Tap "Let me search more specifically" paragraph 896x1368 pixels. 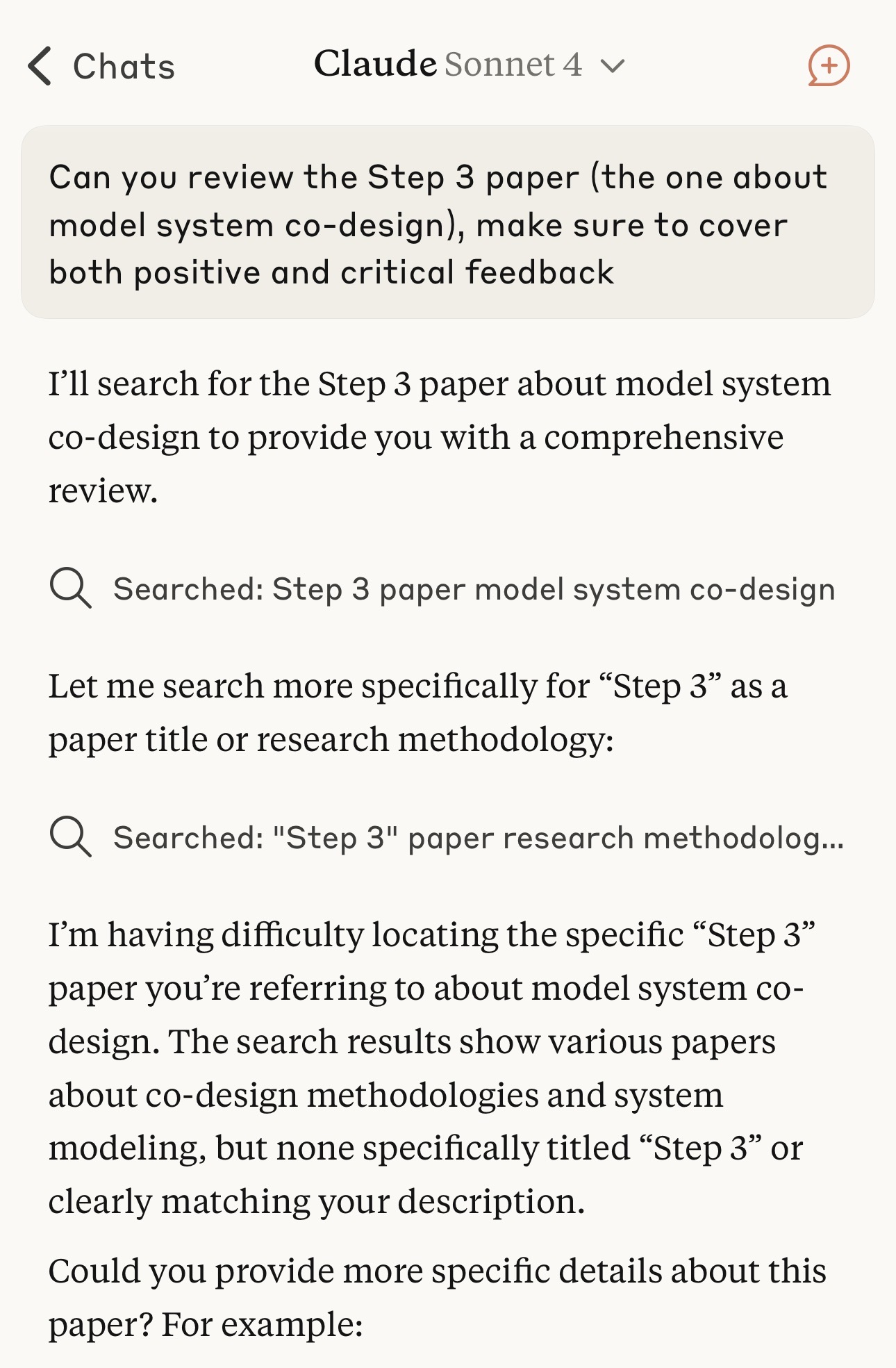[418, 712]
